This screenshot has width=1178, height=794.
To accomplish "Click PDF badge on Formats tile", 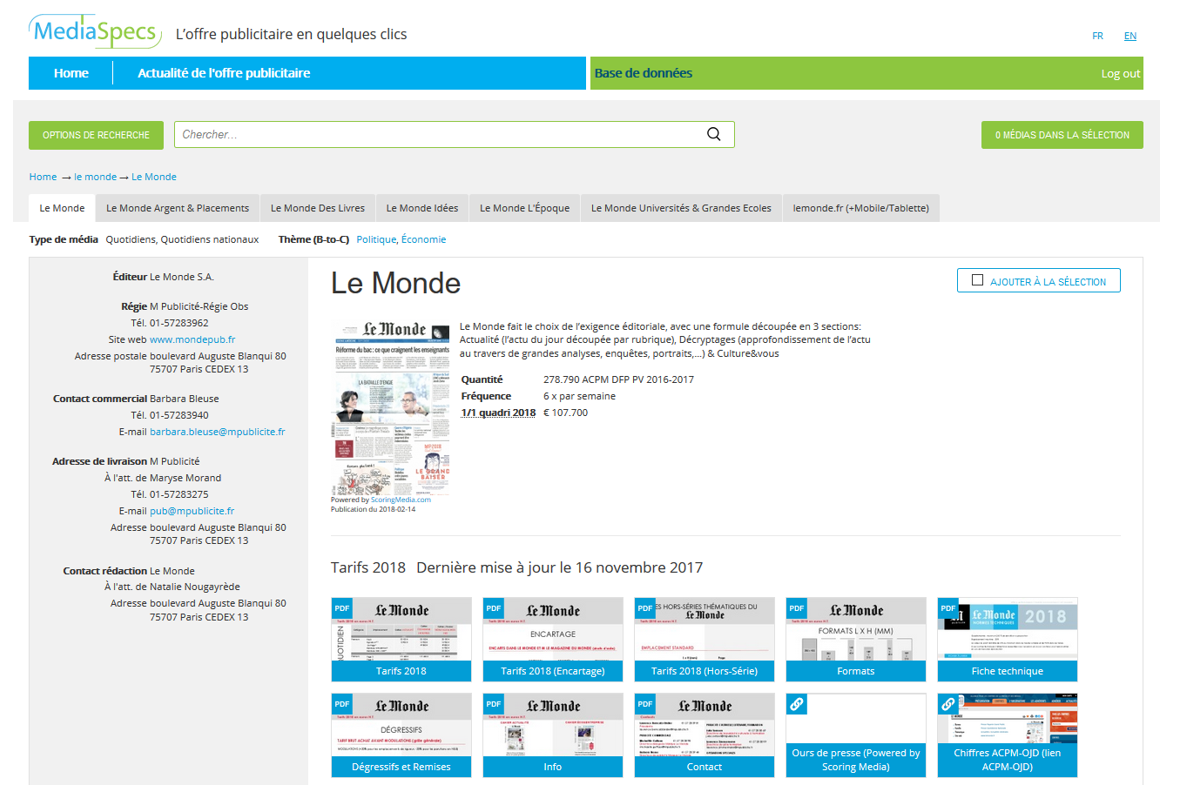I will tap(797, 608).
